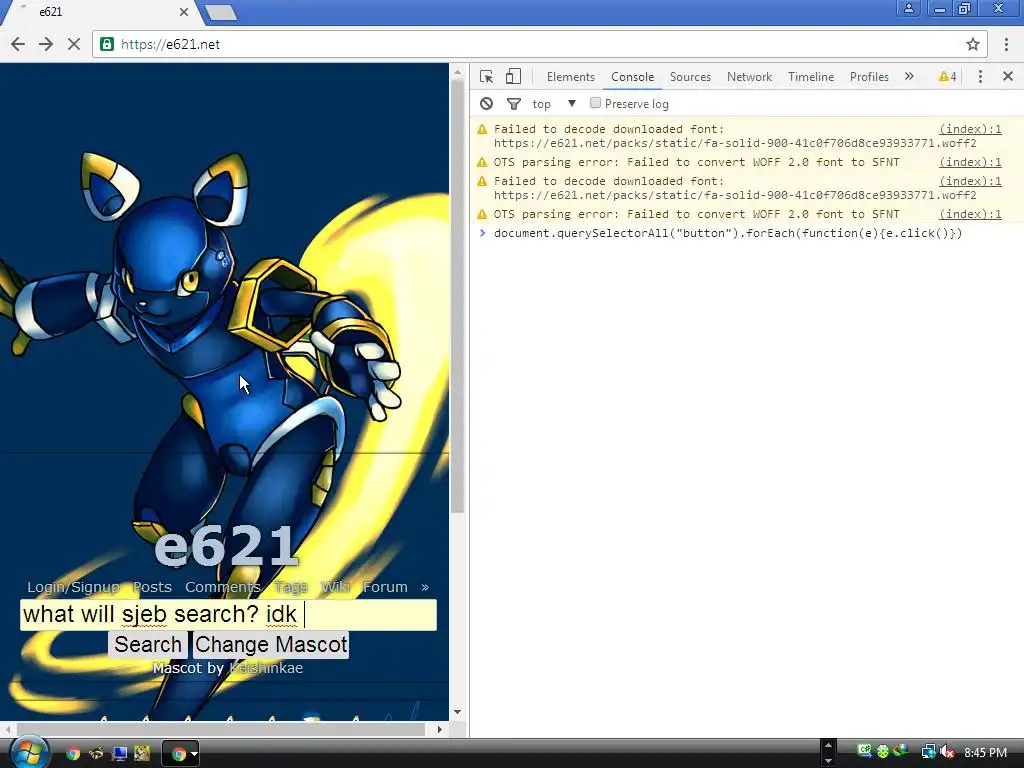Open the Windows Start orb
Image resolution: width=1024 pixels, height=768 pixels.
click(x=29, y=752)
